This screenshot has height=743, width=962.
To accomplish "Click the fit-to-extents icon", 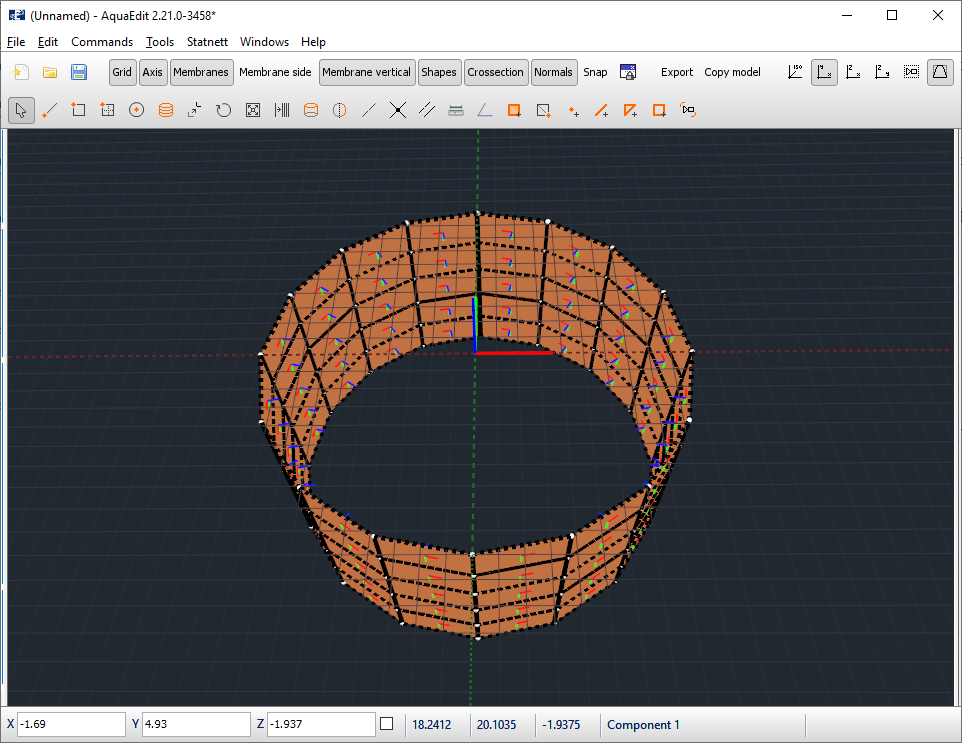I will tap(253, 110).
